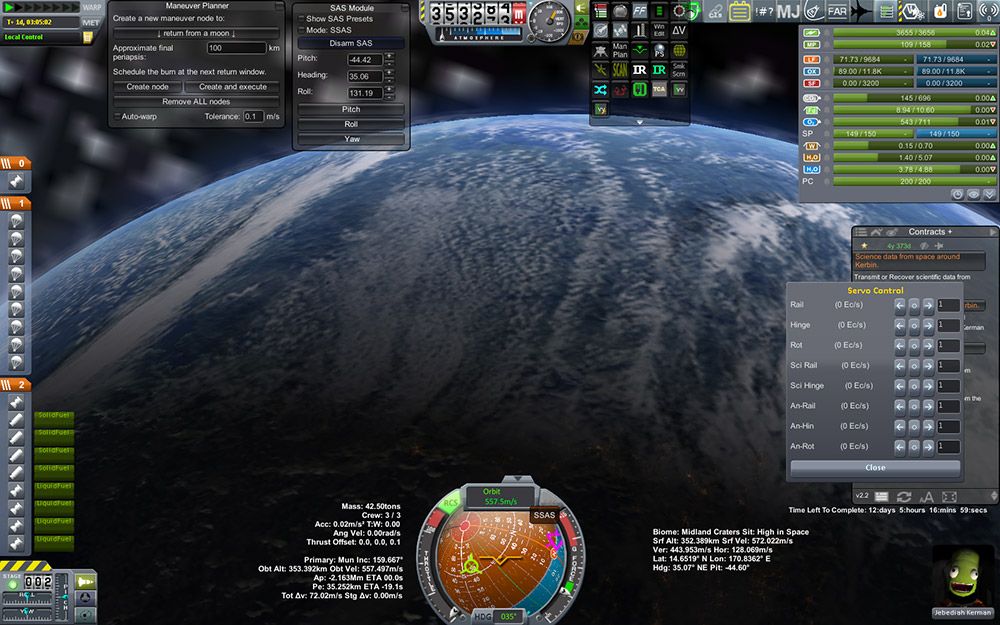Open the yellow battery toolbar icon
Viewport: 1000px width, 625px height.
tap(740, 11)
